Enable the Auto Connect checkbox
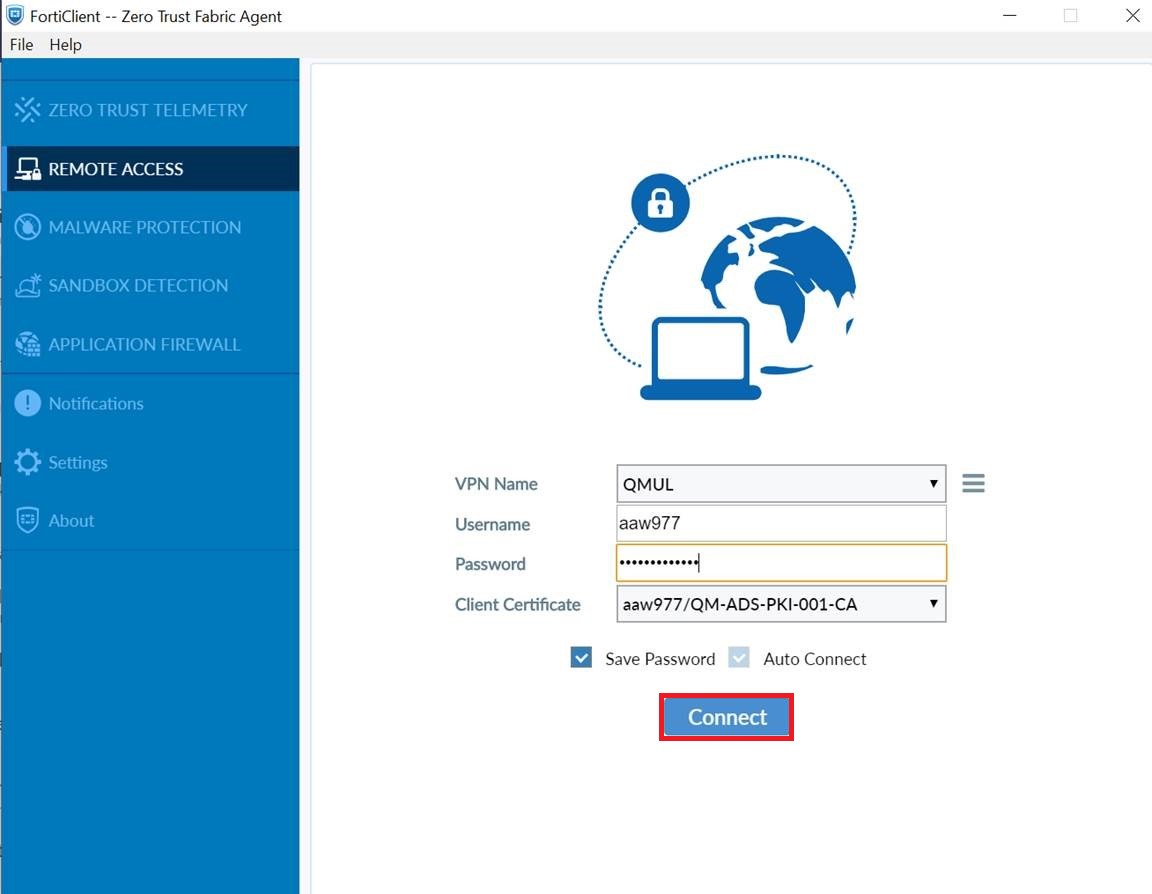The height and width of the screenshot is (894, 1152). [x=738, y=658]
